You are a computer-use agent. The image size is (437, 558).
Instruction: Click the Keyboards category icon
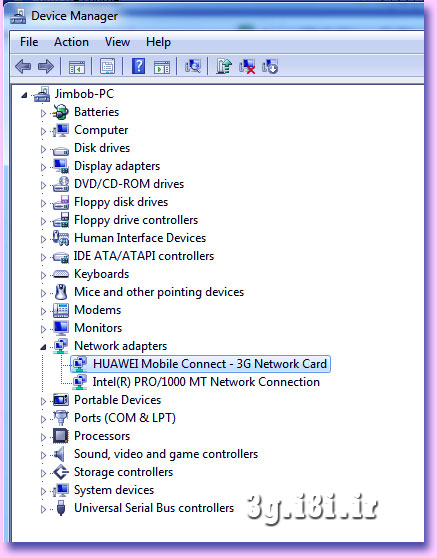[x=60, y=274]
